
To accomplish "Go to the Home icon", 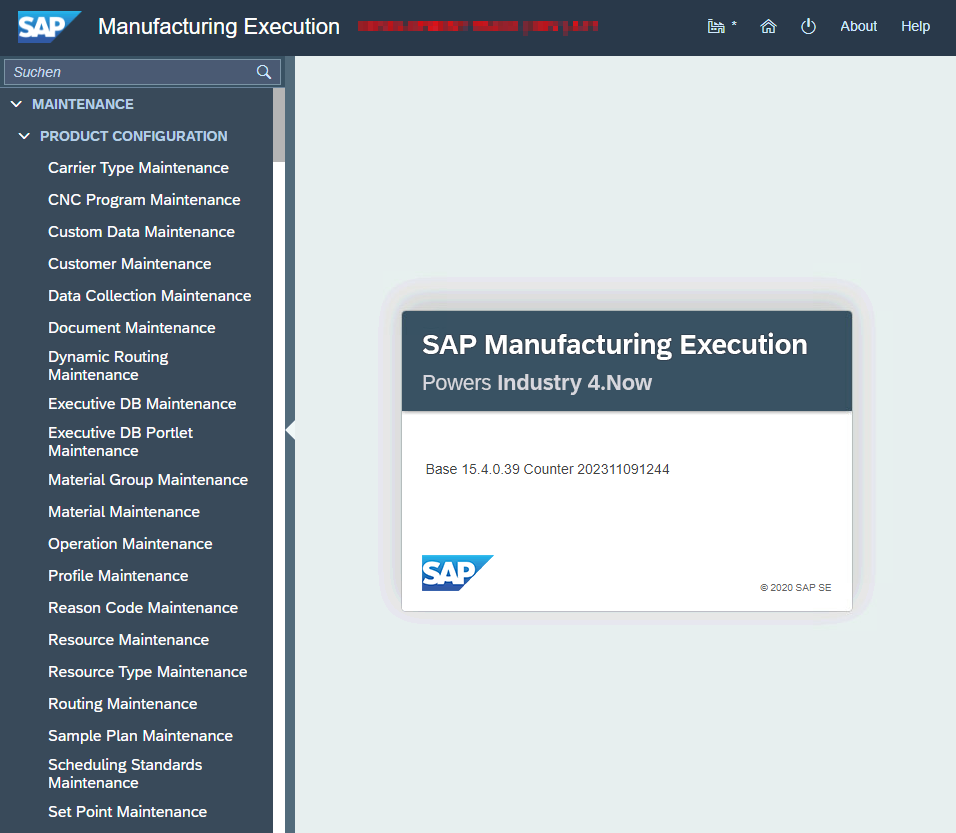I will tap(768, 27).
